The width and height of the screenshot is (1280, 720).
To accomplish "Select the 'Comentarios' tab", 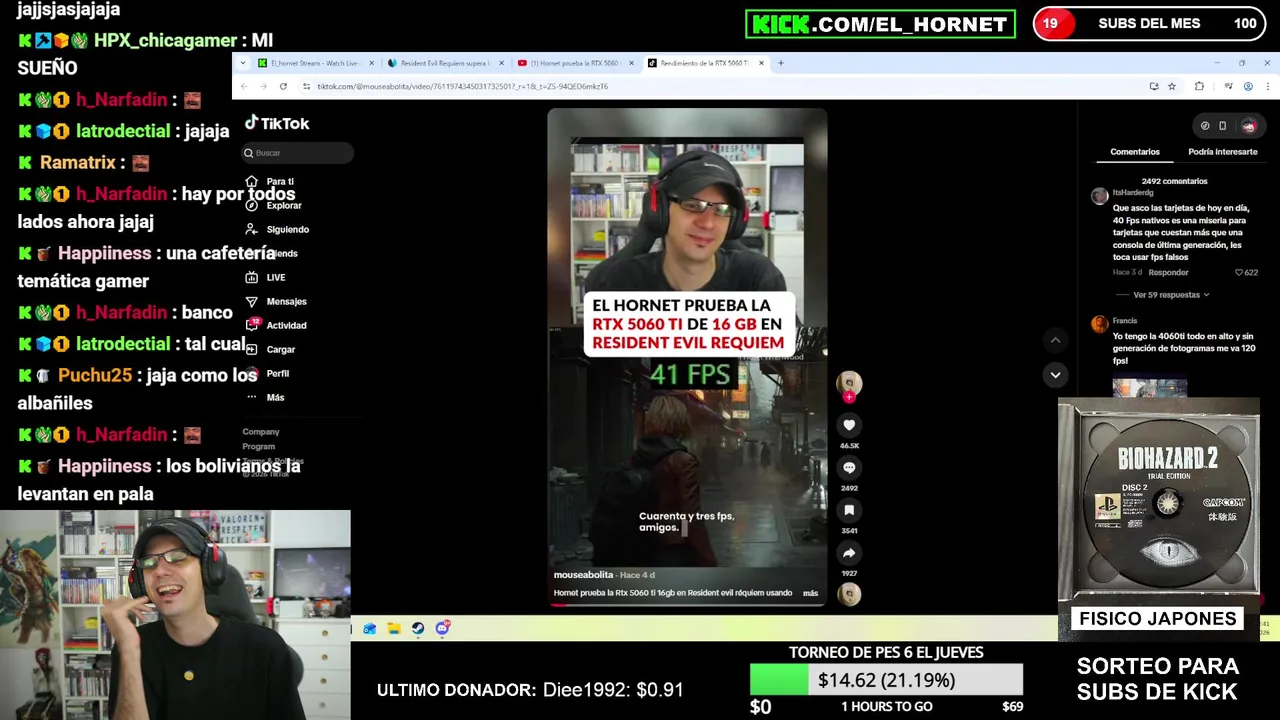I will pyautogui.click(x=1135, y=152).
